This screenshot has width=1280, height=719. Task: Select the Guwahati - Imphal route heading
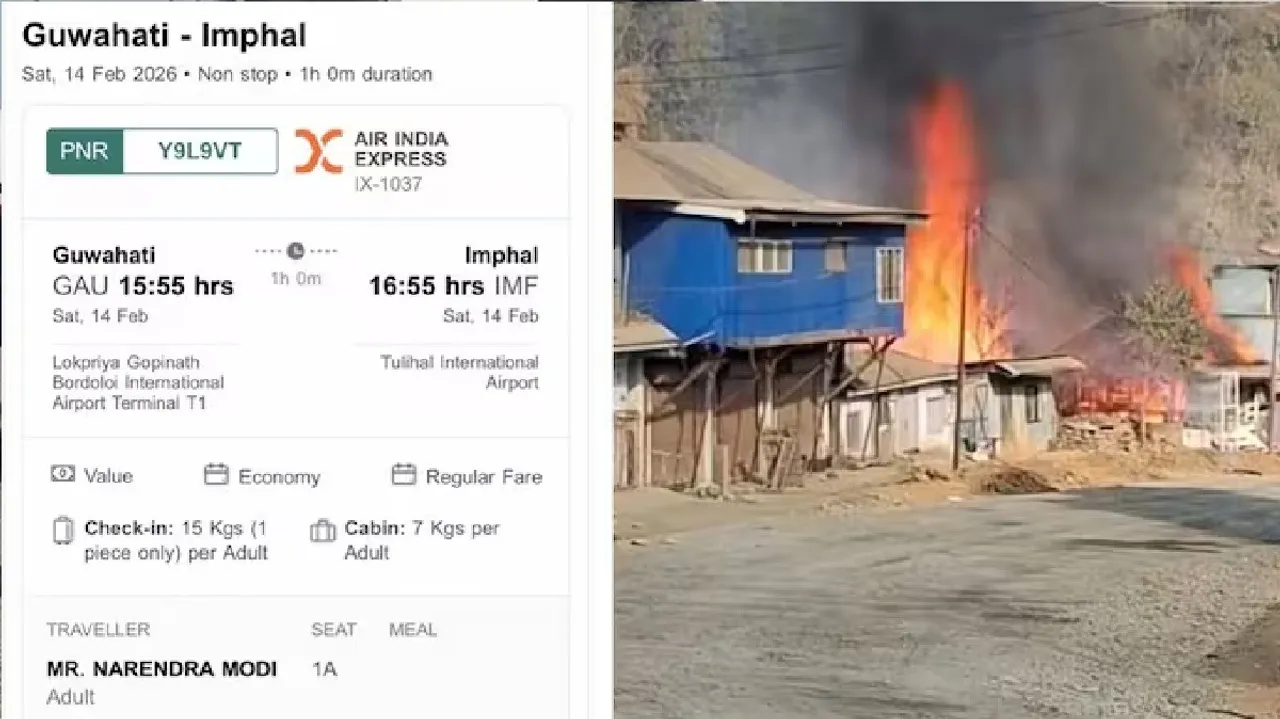point(164,36)
